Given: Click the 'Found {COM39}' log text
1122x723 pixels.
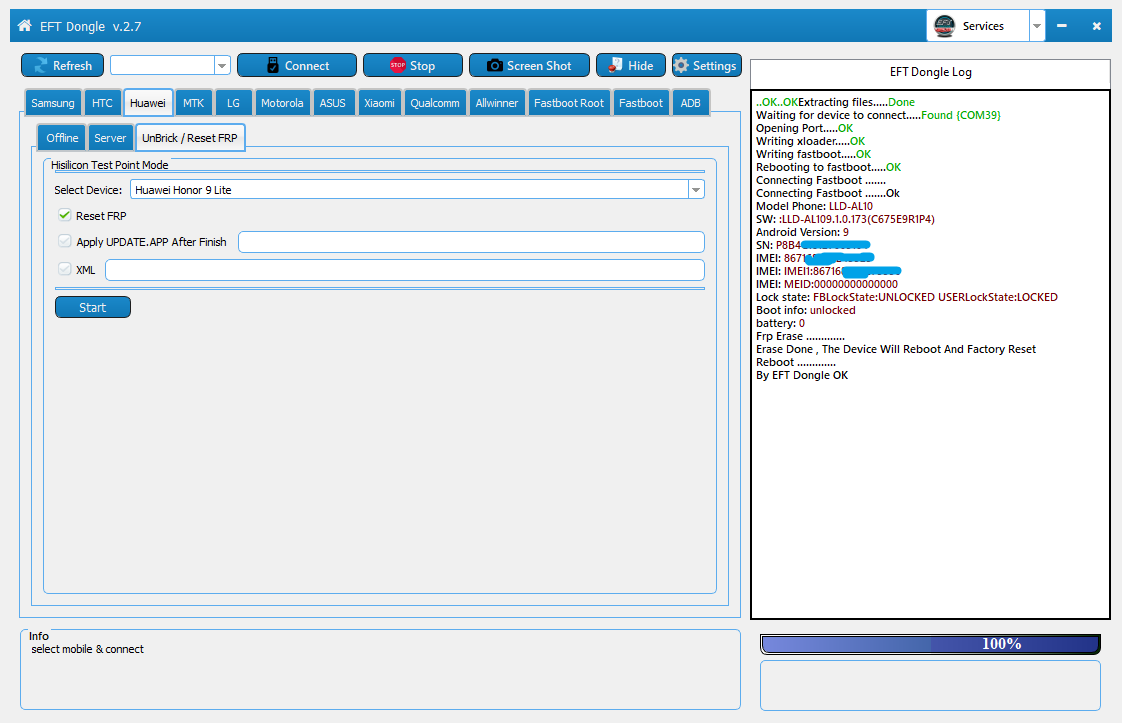Looking at the screenshot, I should click(961, 115).
